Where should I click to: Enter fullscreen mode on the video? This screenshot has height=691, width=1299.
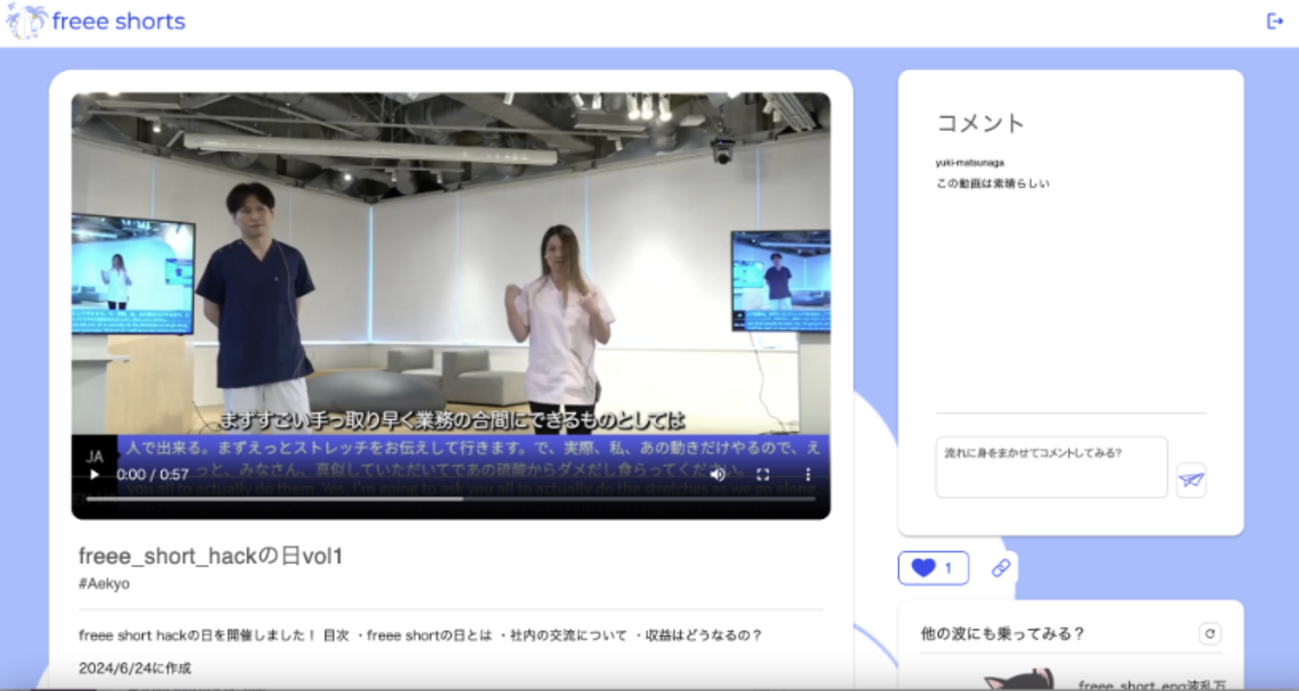[x=763, y=475]
